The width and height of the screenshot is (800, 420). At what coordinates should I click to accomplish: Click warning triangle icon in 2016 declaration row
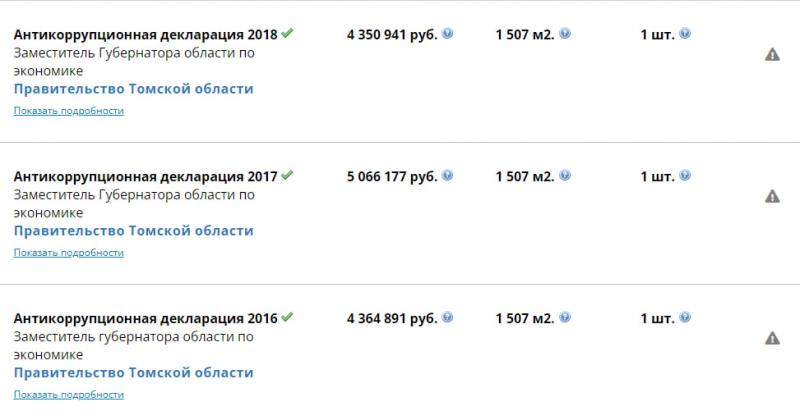click(772, 338)
